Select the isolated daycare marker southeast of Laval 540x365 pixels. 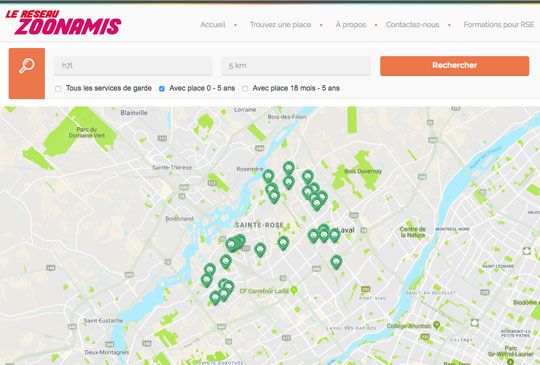coord(336,262)
